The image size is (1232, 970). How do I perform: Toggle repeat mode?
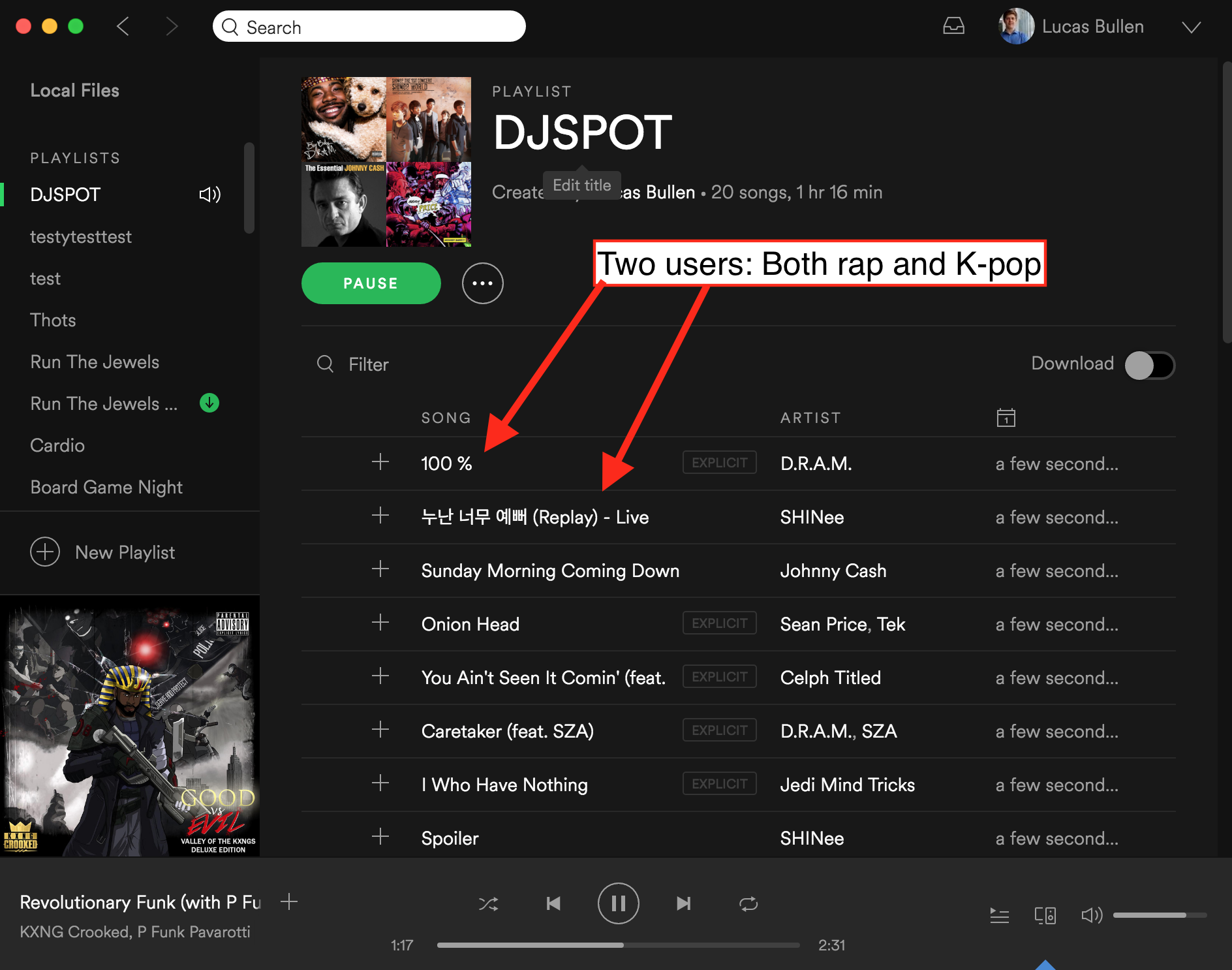[x=748, y=903]
